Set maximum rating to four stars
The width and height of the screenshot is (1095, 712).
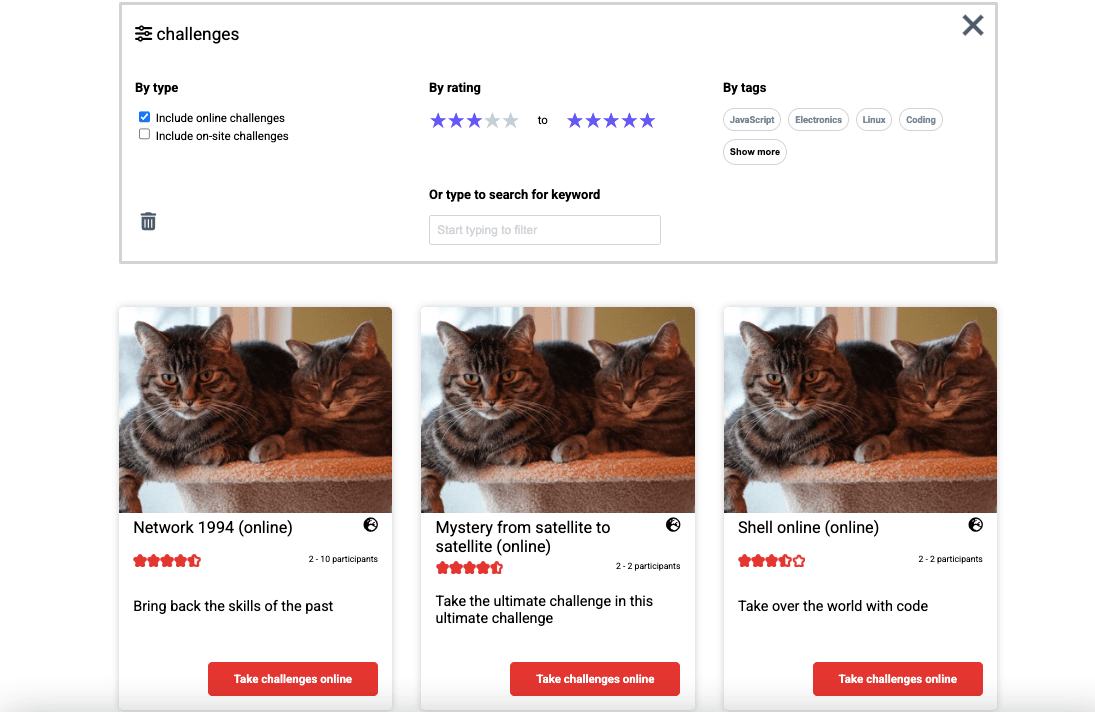629,121
